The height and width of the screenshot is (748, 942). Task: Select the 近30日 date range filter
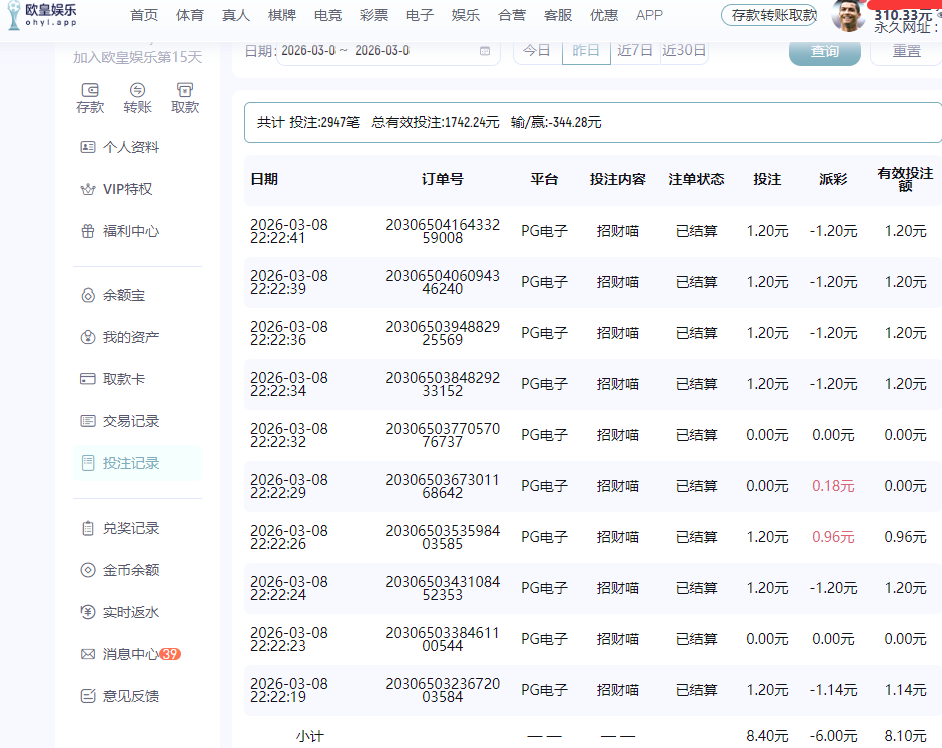[x=683, y=49]
